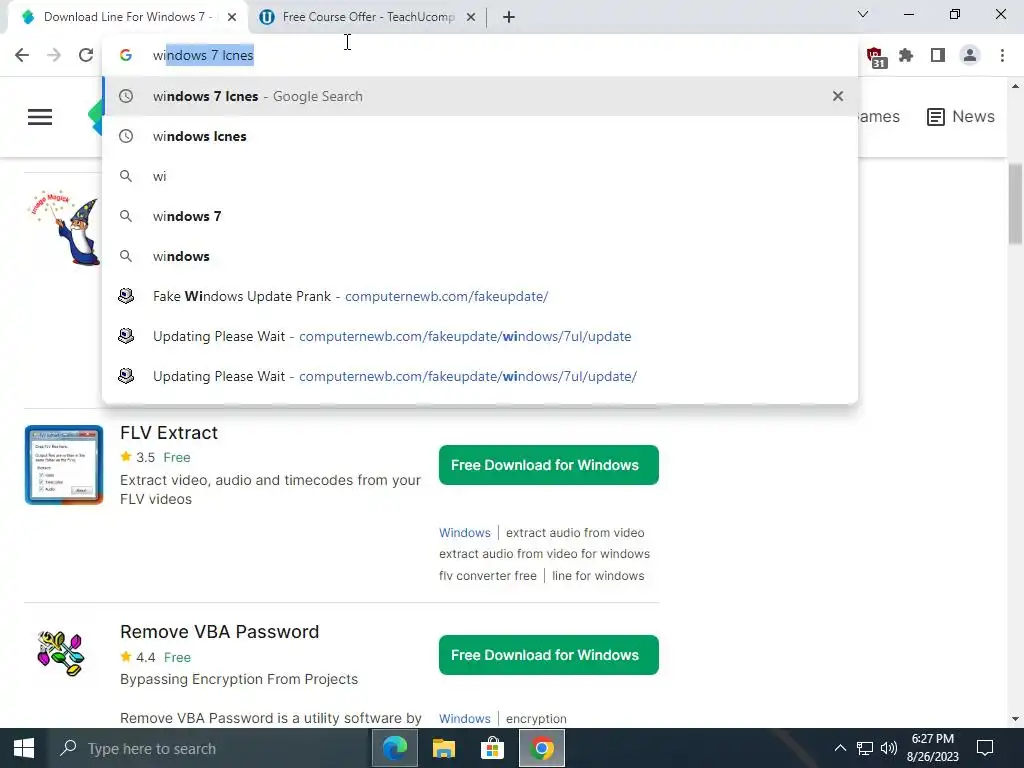
Task: Open the 'Windows' tag under Remove VBA Password
Action: pyautogui.click(x=464, y=718)
